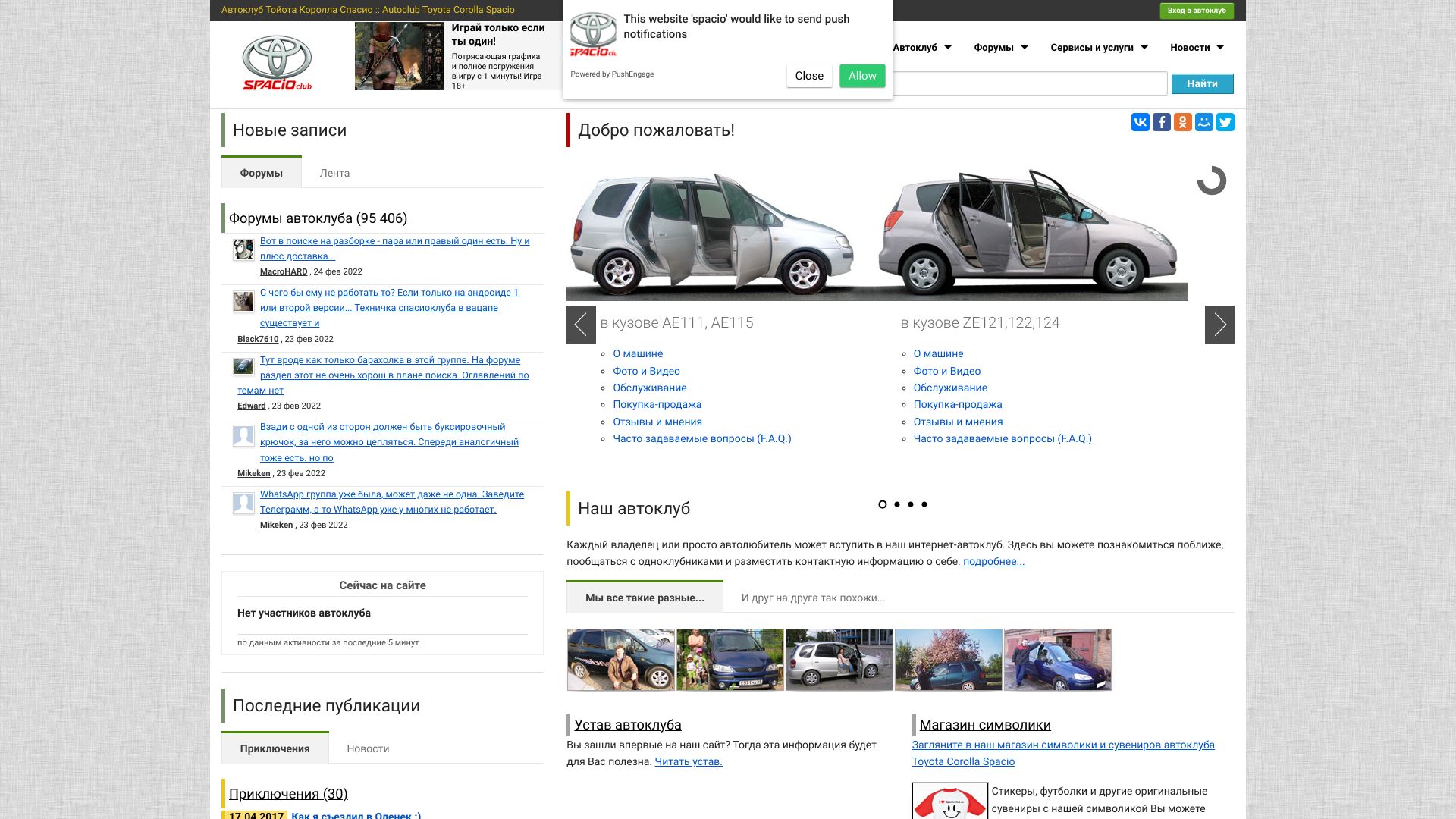This screenshot has height=819, width=1456.
Task: Click the site search input field
Action: tap(1030, 83)
